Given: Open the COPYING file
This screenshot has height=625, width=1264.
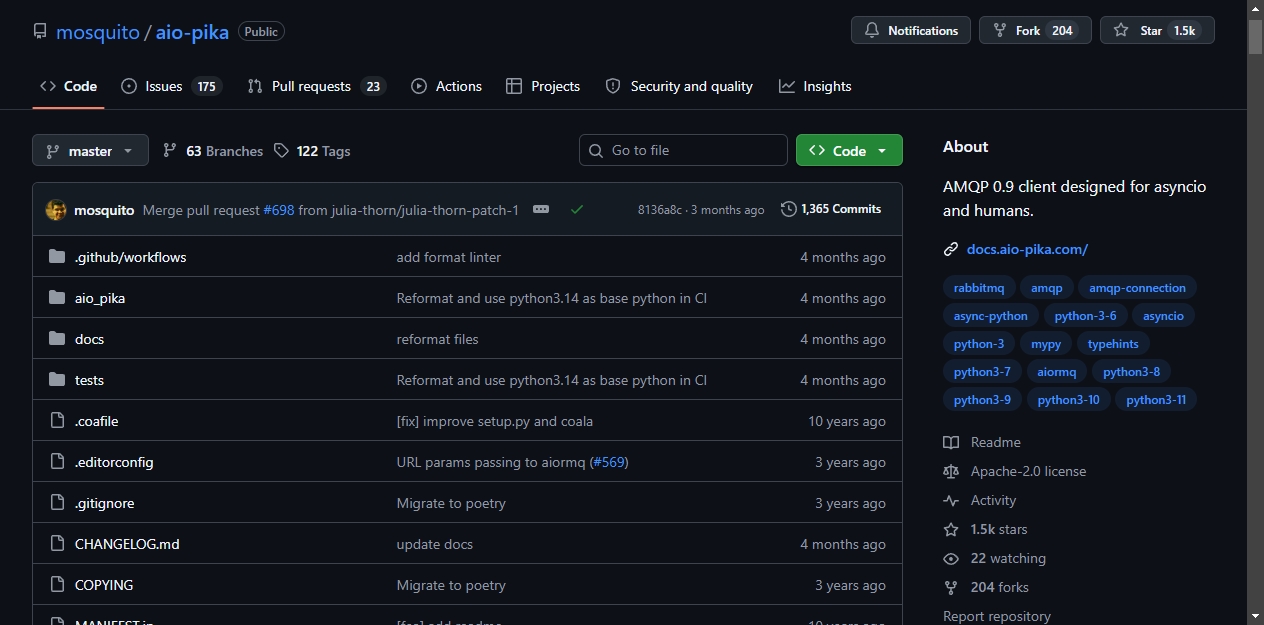Looking at the screenshot, I should tap(104, 585).
